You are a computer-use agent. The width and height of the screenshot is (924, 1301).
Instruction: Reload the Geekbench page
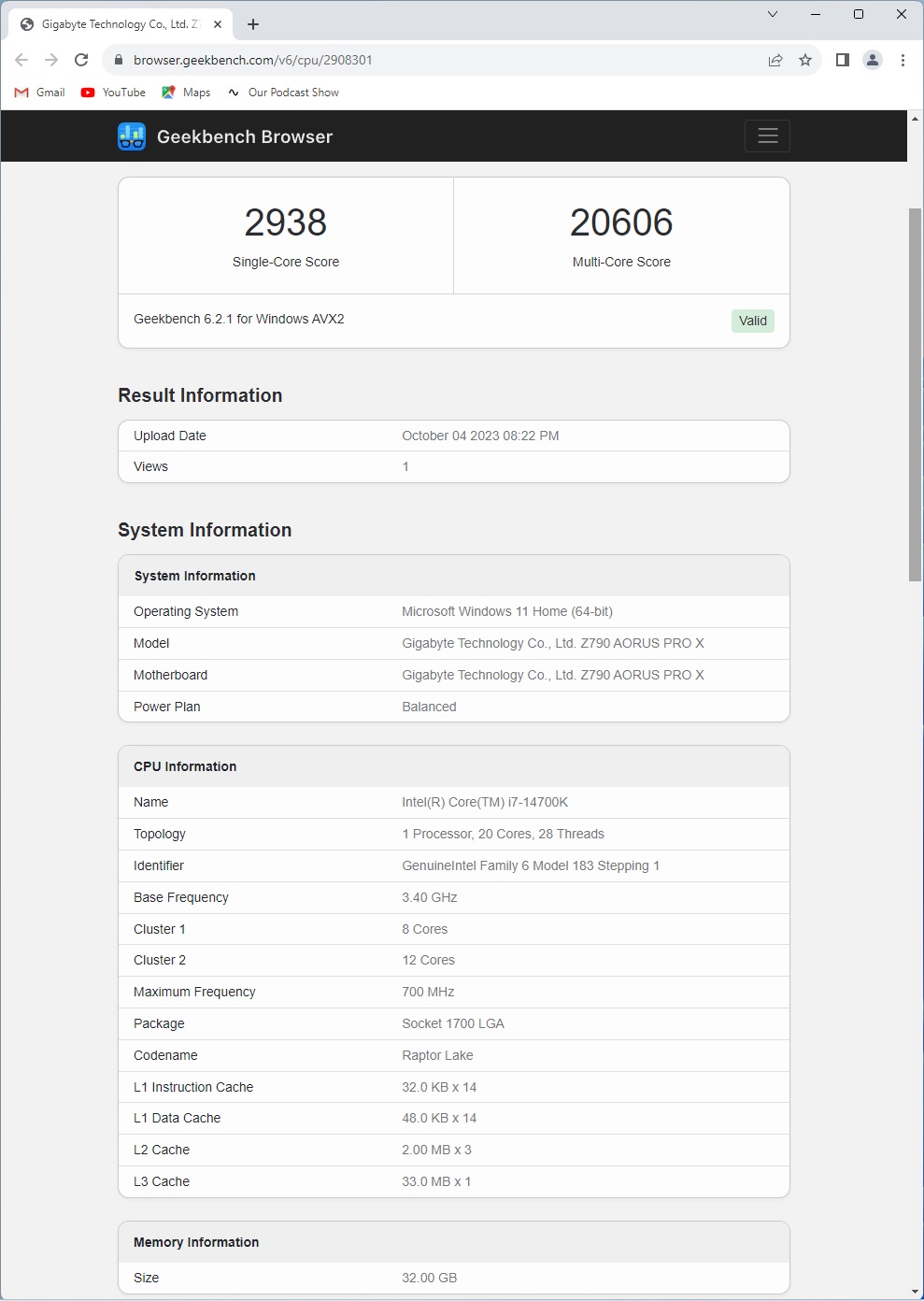tap(81, 60)
